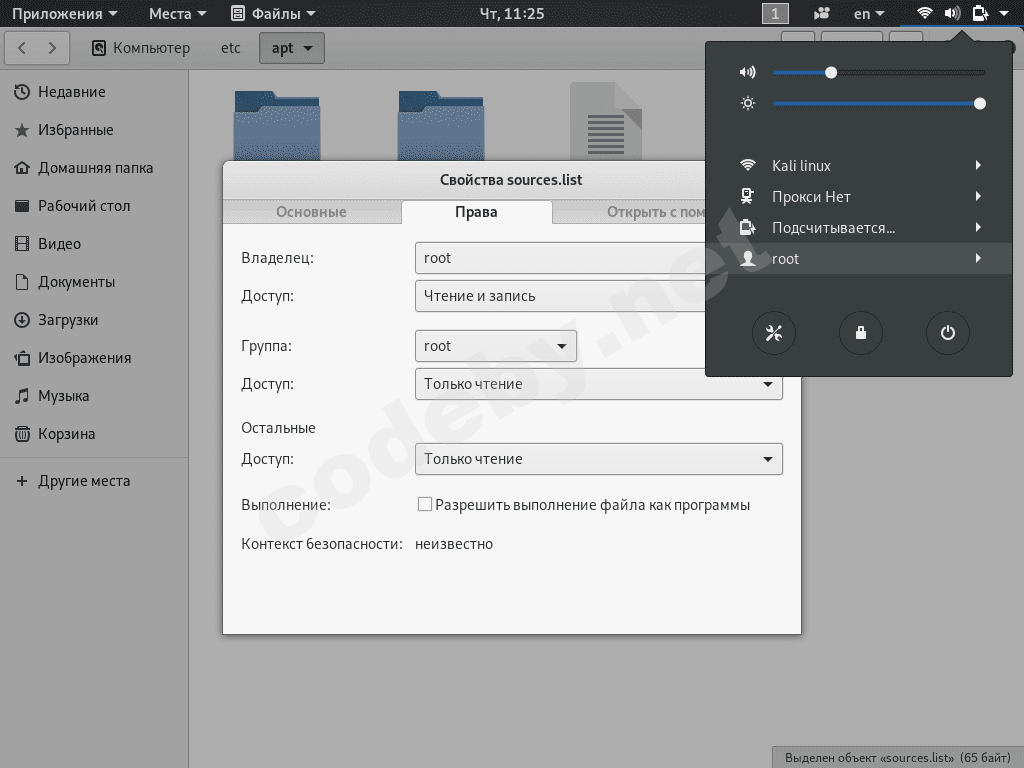The image size is (1024, 768).
Task: Enable 'Разрешить выполнение файла как программы' checkbox
Action: [x=425, y=505]
